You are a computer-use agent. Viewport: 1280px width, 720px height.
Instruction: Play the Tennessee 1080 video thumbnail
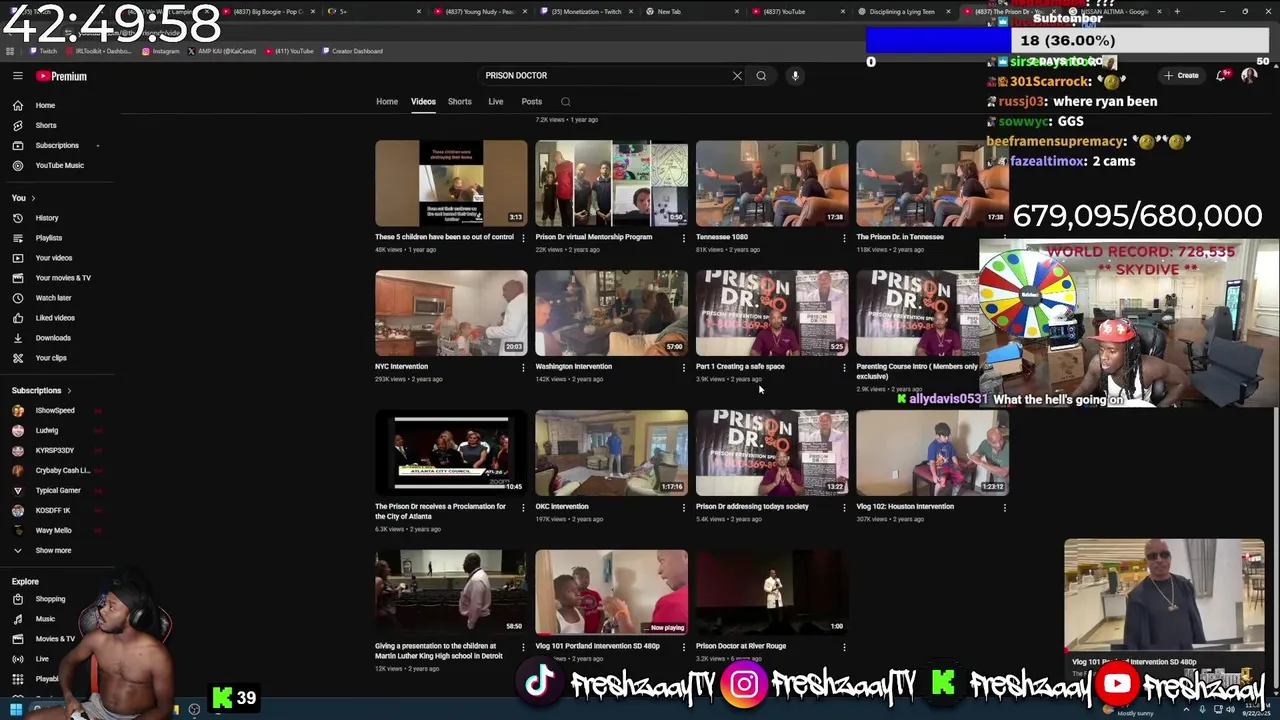coord(772,183)
